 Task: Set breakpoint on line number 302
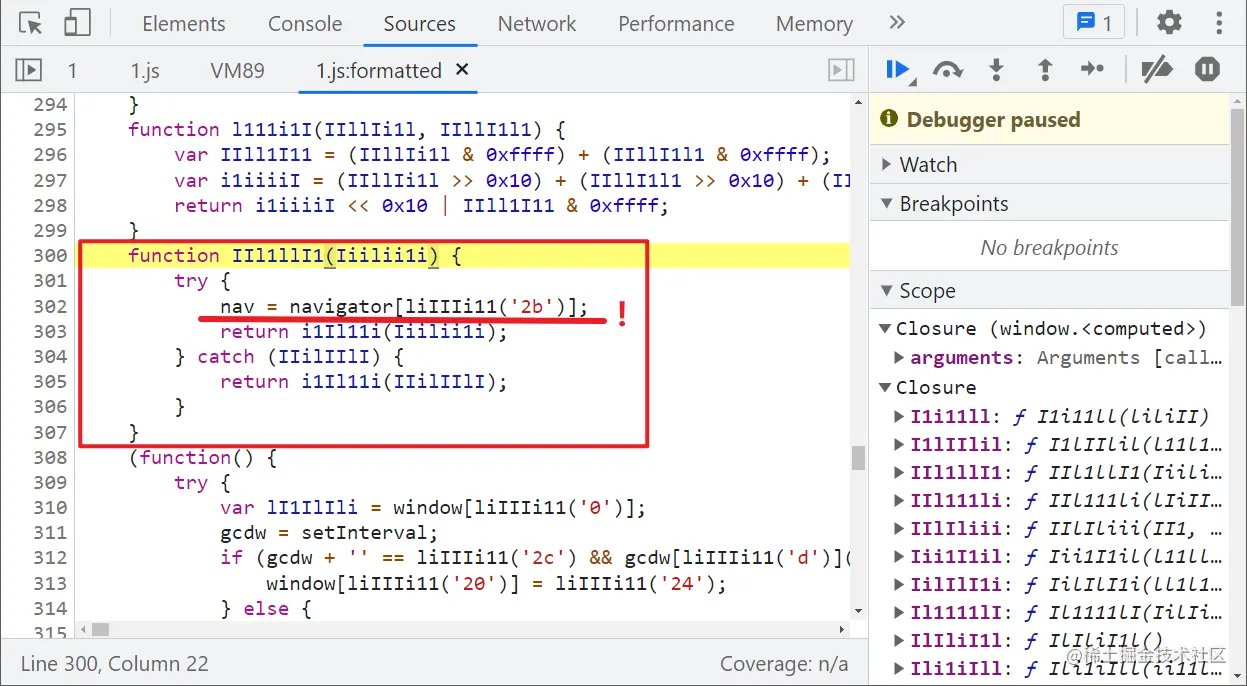tap(49, 306)
